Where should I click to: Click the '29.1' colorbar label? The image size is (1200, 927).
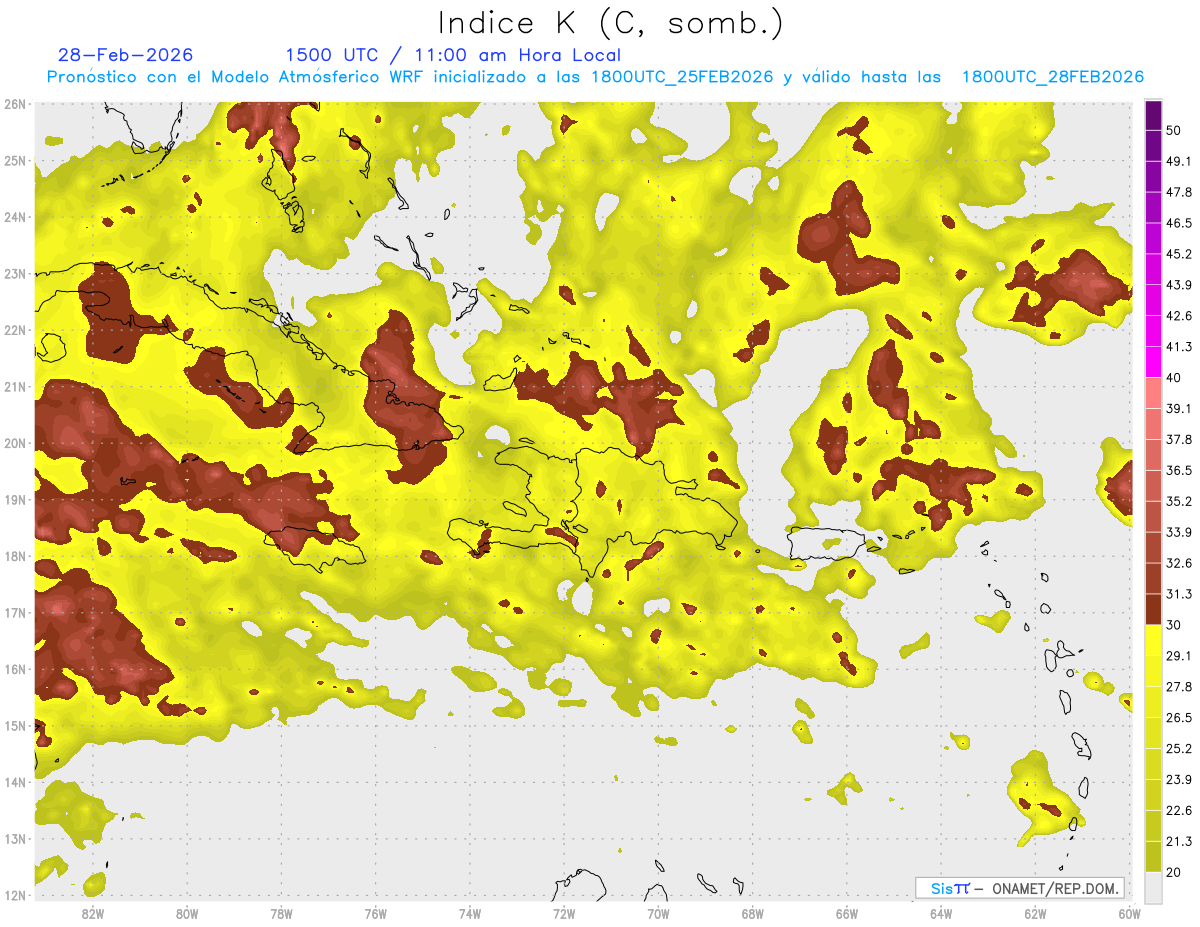coord(1178,656)
